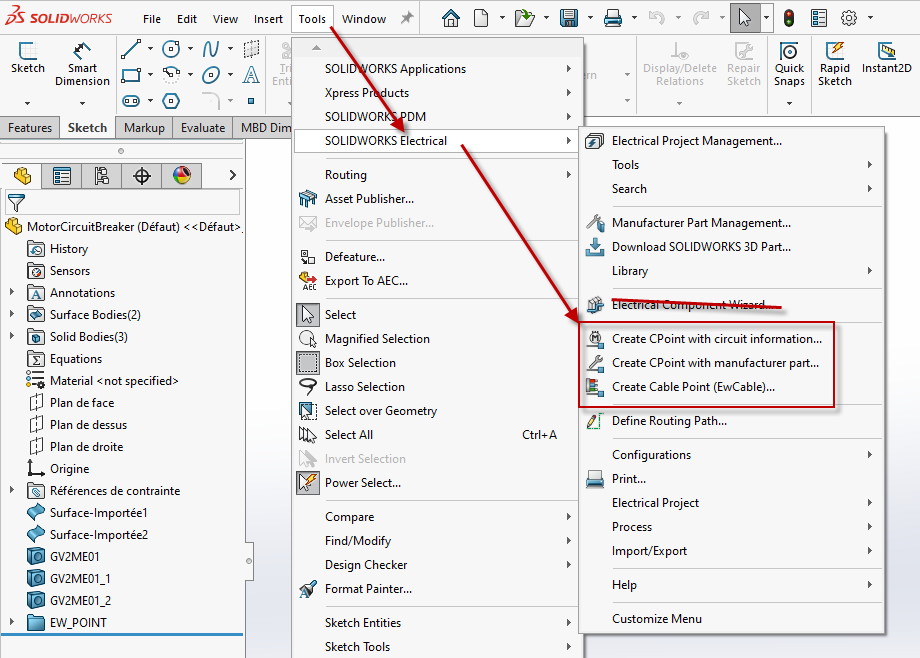Pin the menu bar with pushpin

407,18
